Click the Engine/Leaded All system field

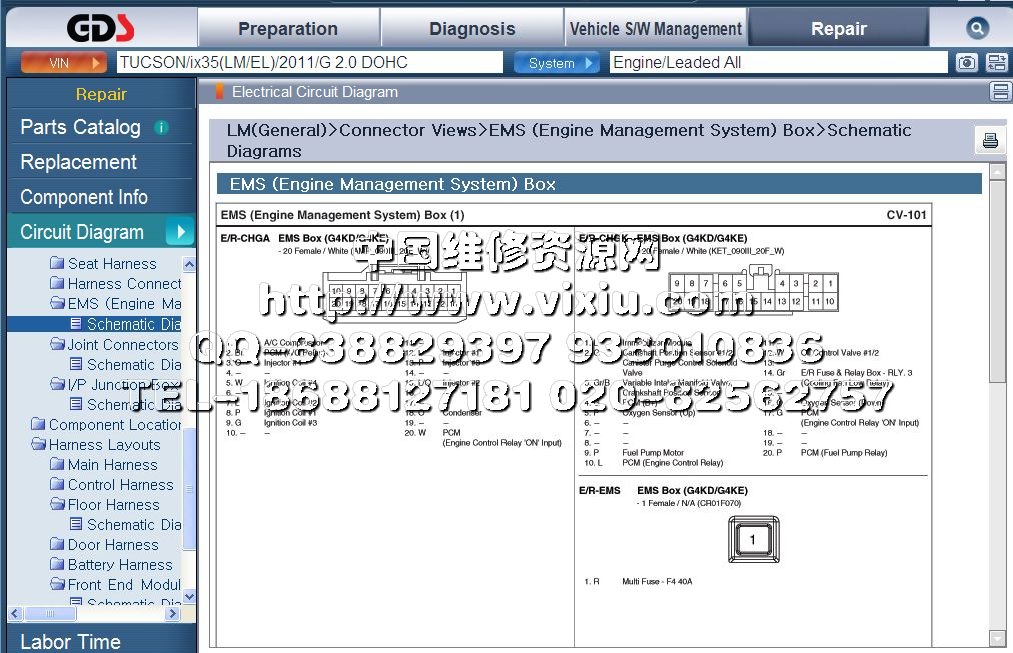click(x=777, y=63)
